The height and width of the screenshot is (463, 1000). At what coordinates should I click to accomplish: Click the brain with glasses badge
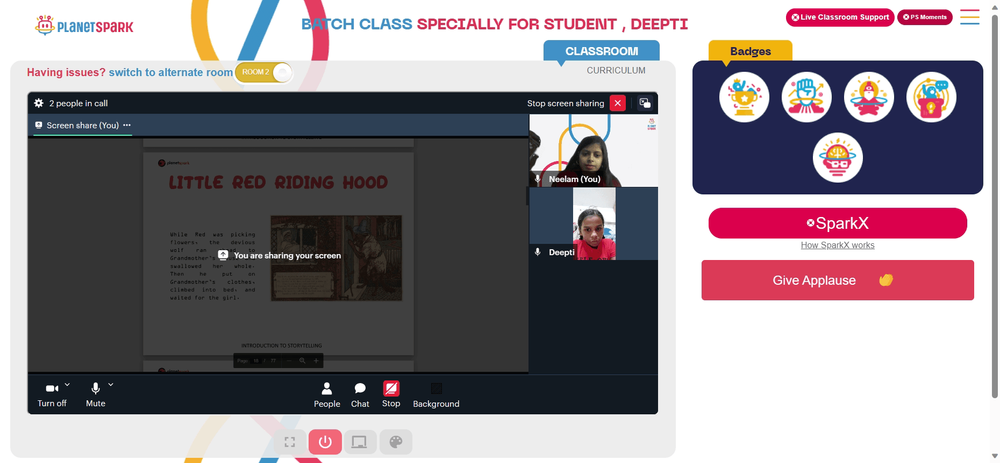(838, 158)
